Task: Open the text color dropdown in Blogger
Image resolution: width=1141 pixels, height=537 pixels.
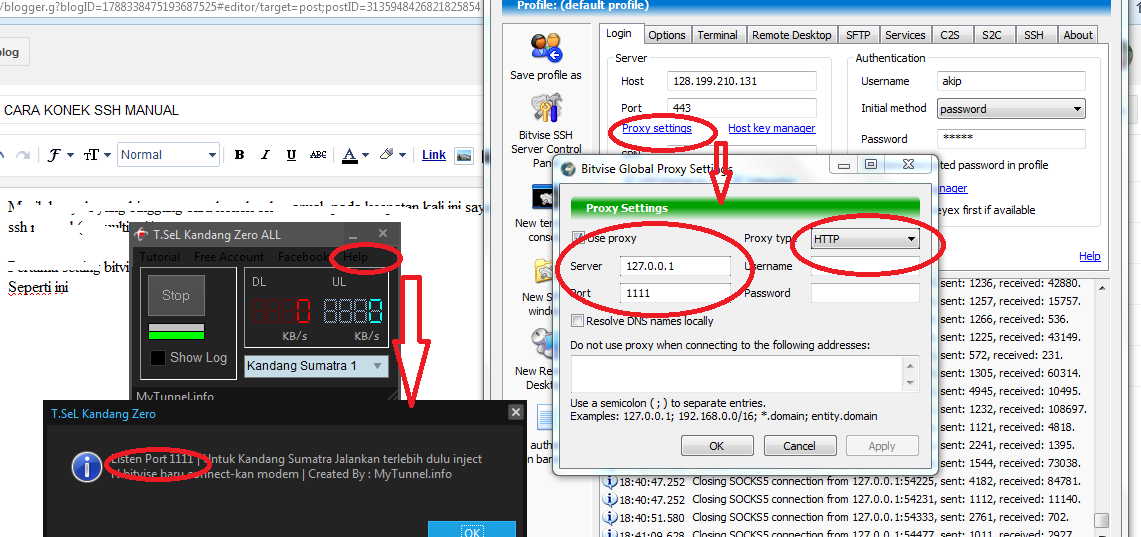Action: [354, 154]
